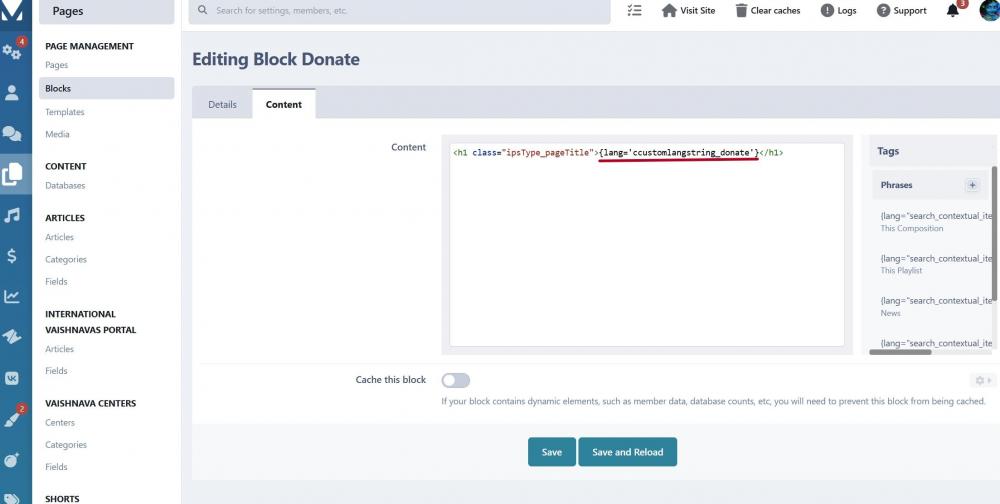Screen dimensions: 1000x504
Task: Open the tag icon at sidebar bottom
Action: coord(11,498)
